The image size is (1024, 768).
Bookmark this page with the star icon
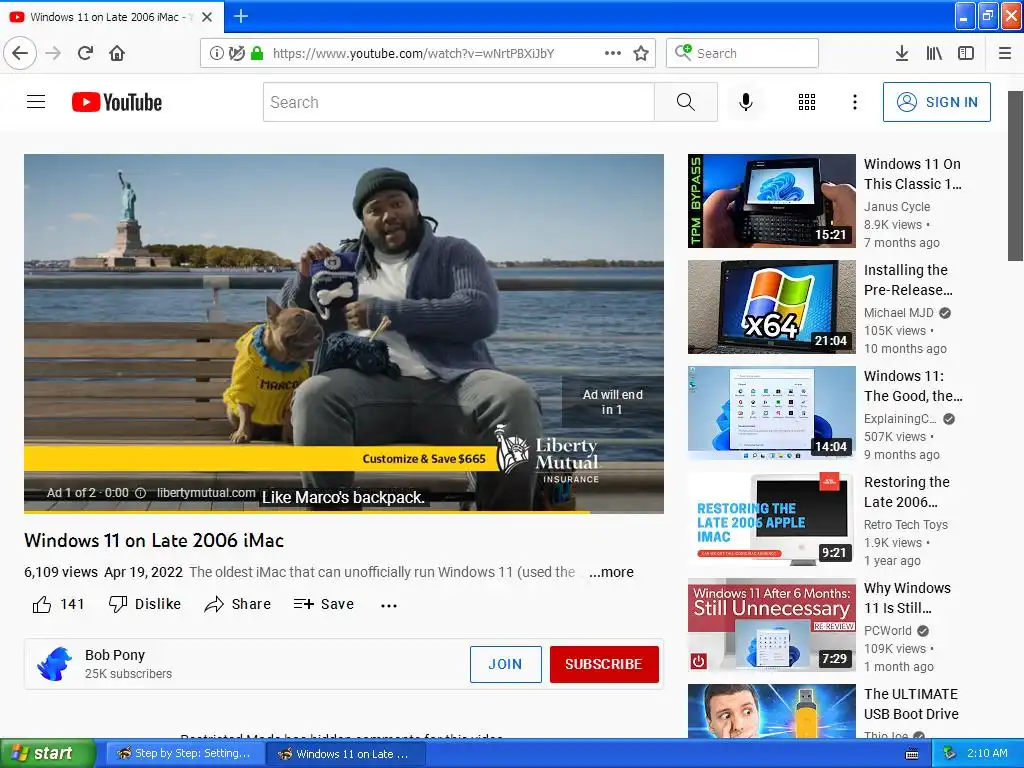(641, 54)
